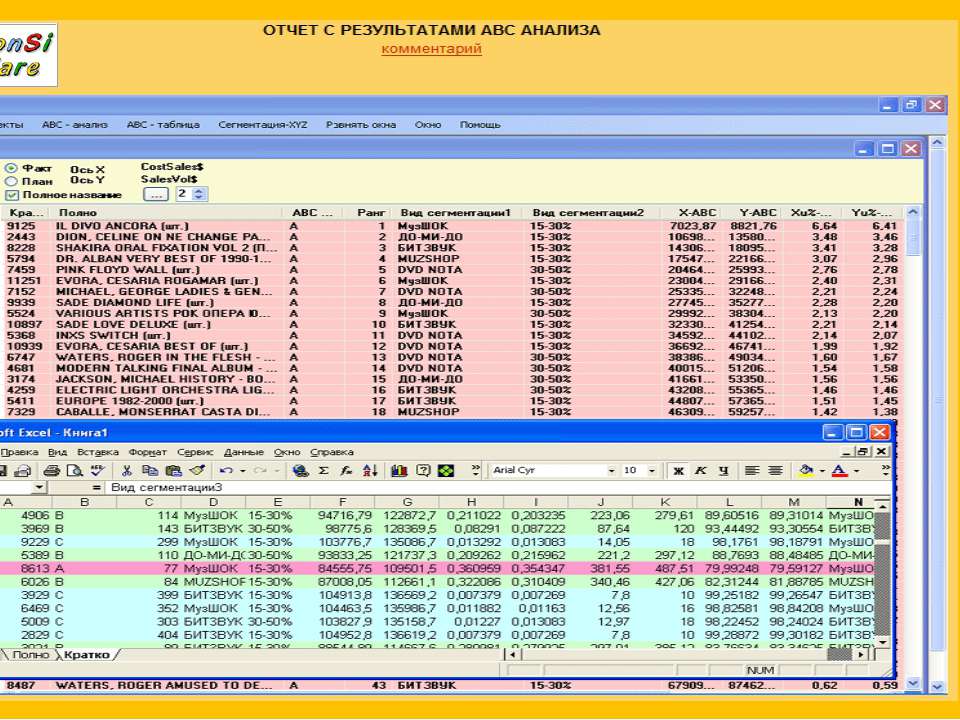The height and width of the screenshot is (720, 960).
Task: Apply AutoSum with the sigma icon
Action: click(323, 470)
